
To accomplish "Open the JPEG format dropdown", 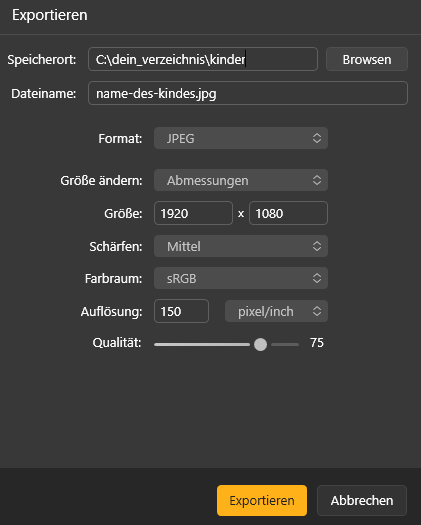I will point(241,138).
